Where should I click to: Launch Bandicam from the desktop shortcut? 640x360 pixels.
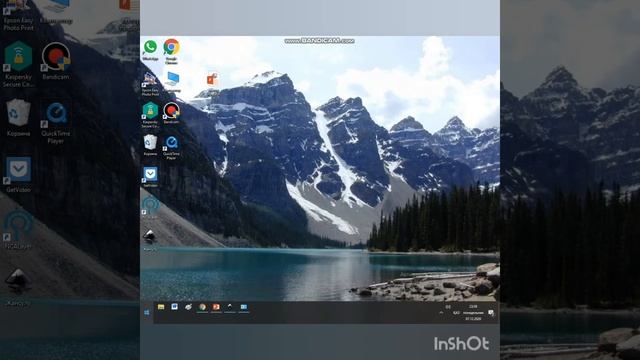click(x=171, y=113)
